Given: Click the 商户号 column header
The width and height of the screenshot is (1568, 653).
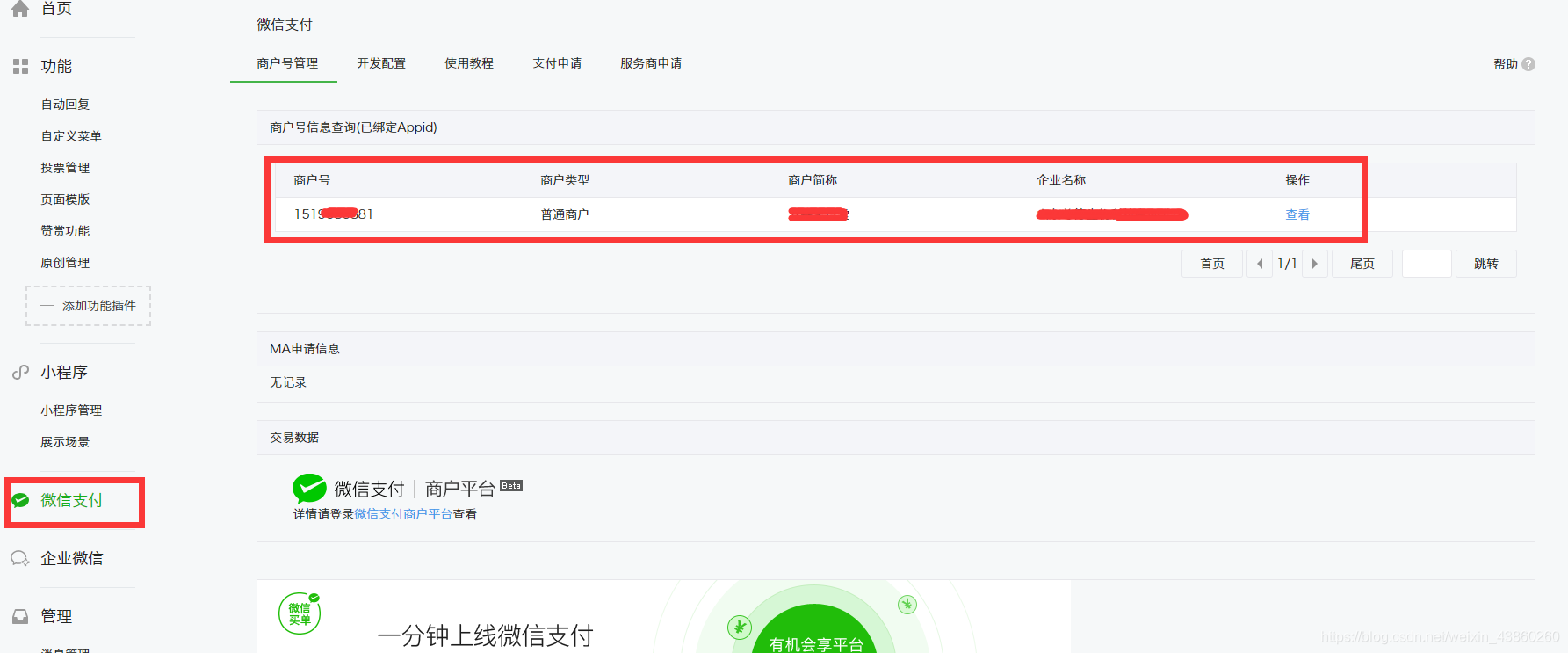Looking at the screenshot, I should coord(312,180).
